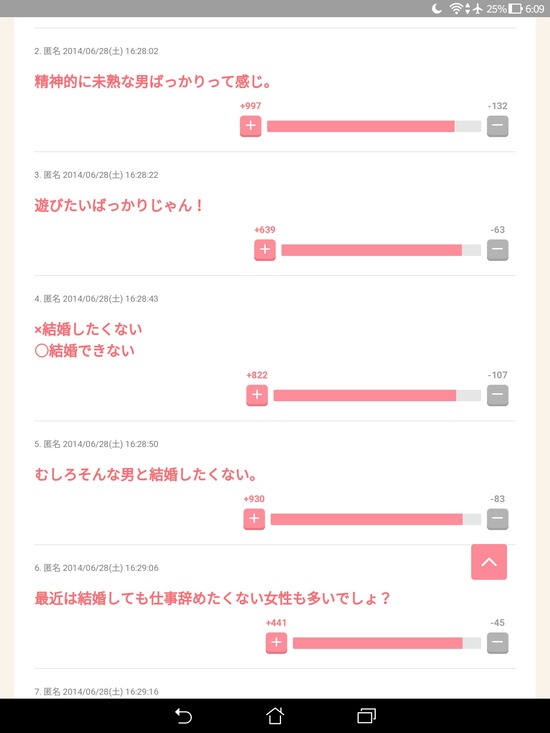
Task: Downvote comment 2 with minus button
Action: coord(497,126)
